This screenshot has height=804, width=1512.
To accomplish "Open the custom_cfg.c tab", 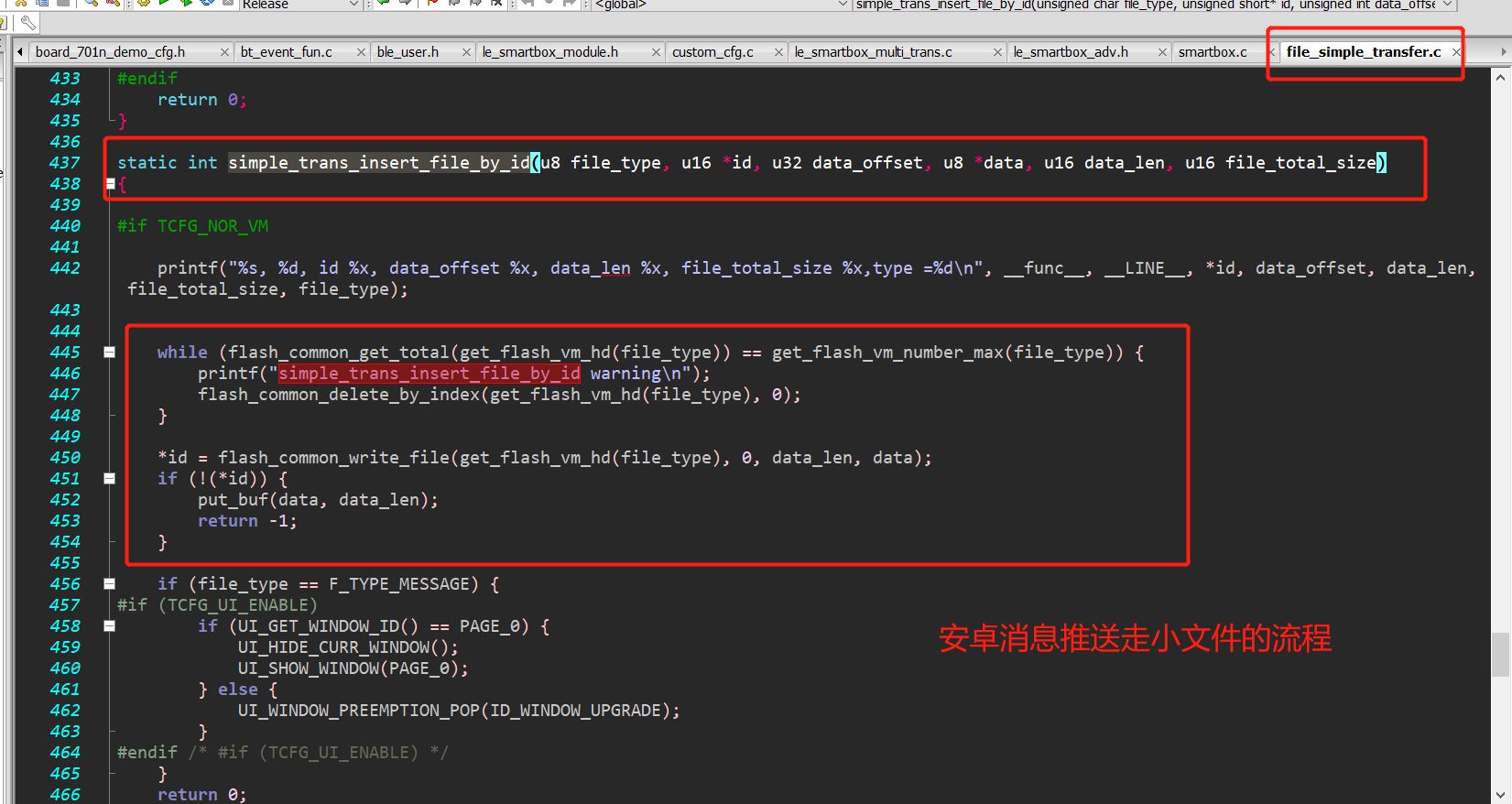I will (713, 52).
